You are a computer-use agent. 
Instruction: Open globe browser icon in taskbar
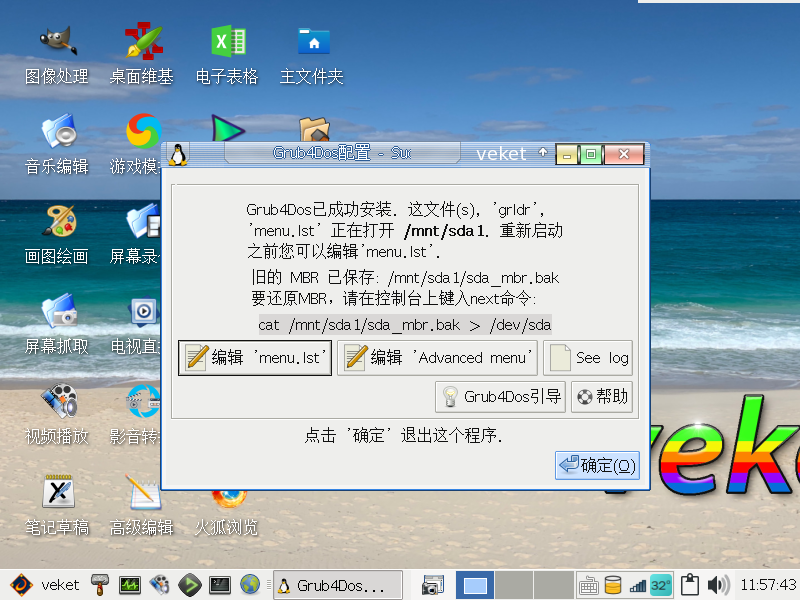(250, 585)
